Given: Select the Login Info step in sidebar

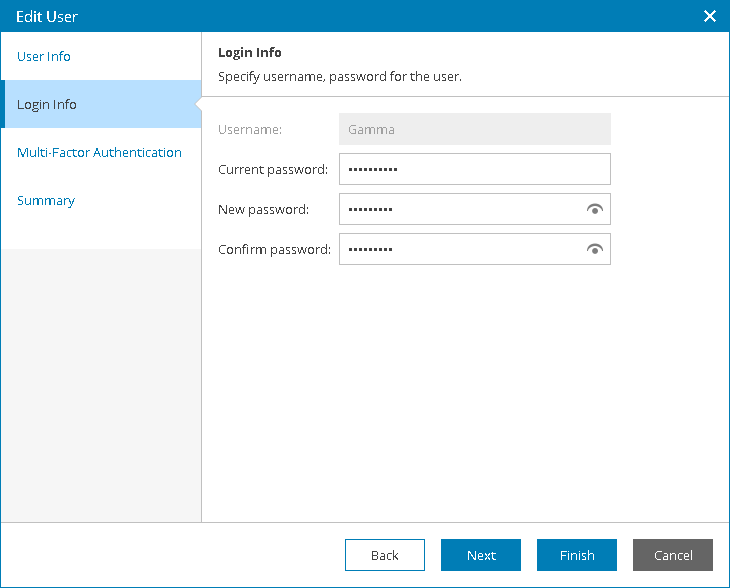Looking at the screenshot, I should pos(47,104).
